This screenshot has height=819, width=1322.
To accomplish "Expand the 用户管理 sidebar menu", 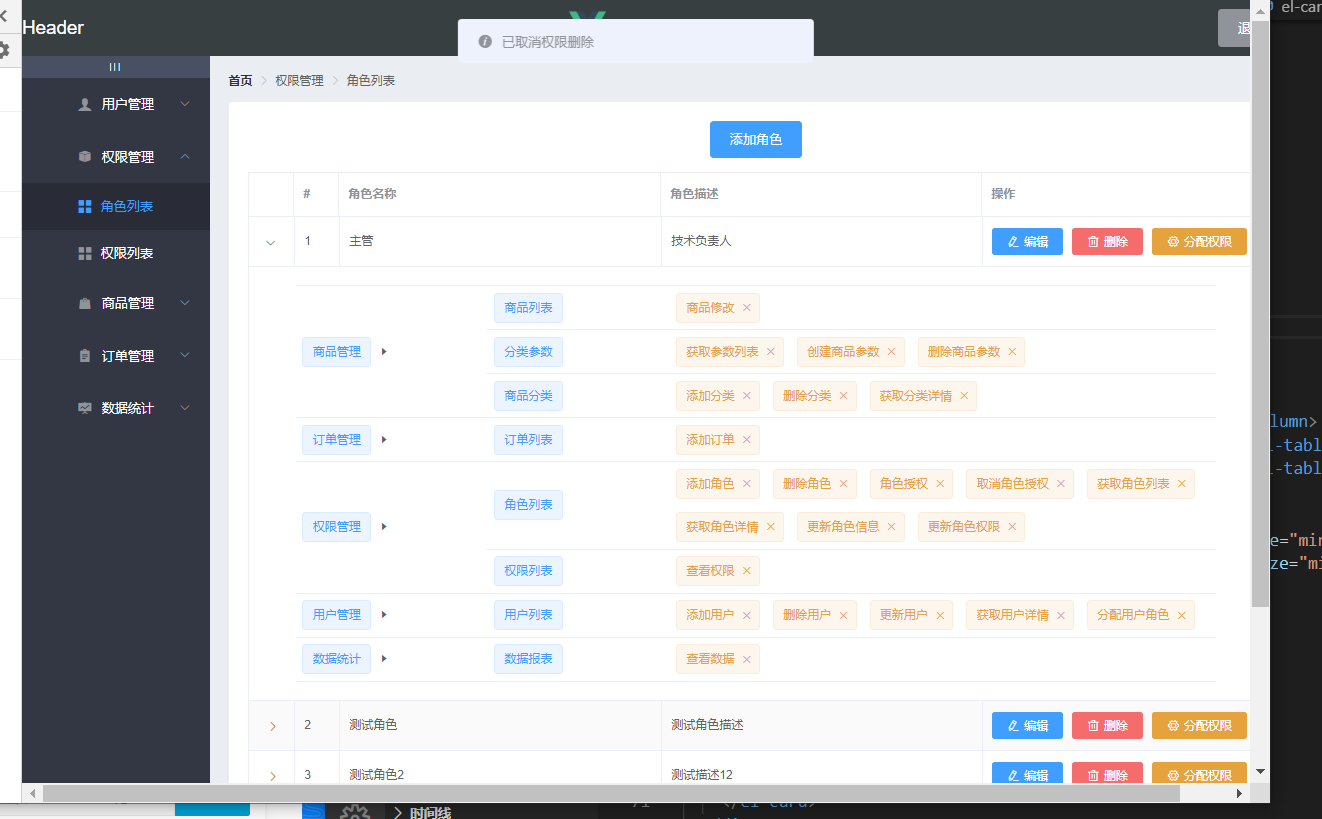I will 116,104.
